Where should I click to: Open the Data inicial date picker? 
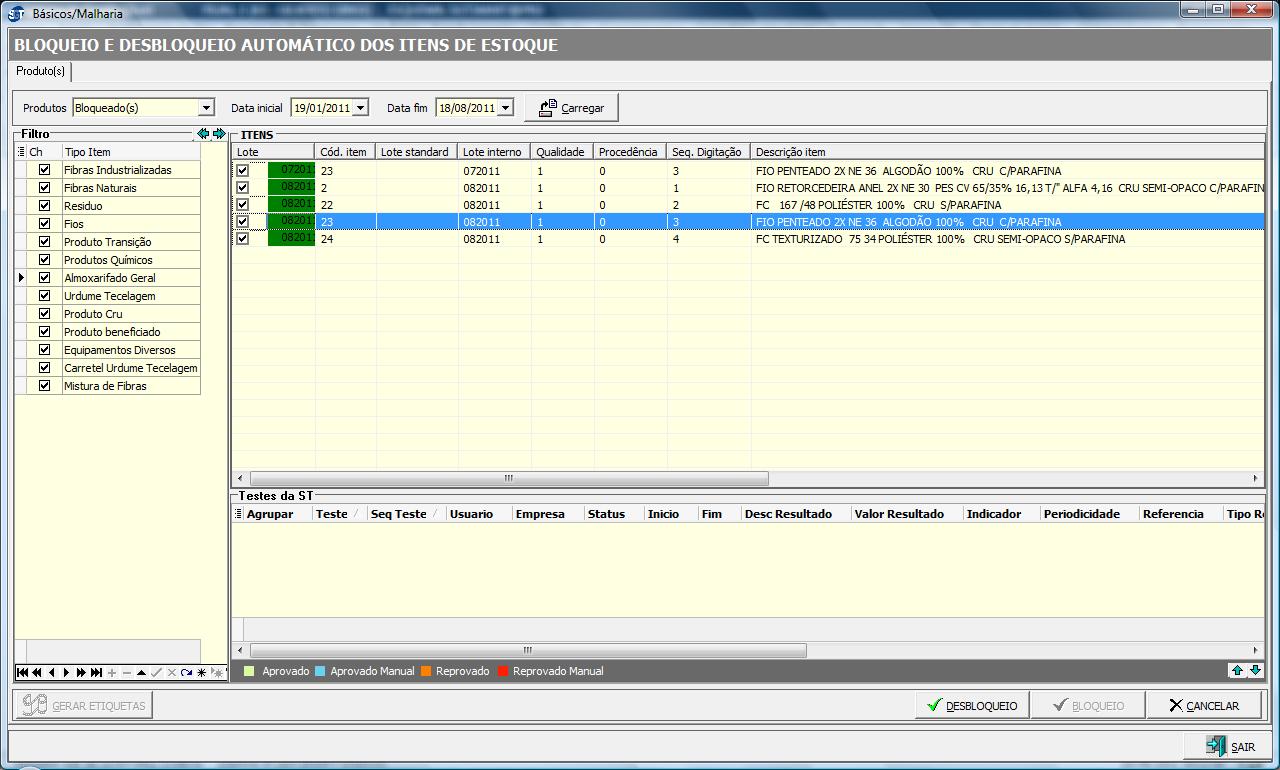[x=360, y=108]
